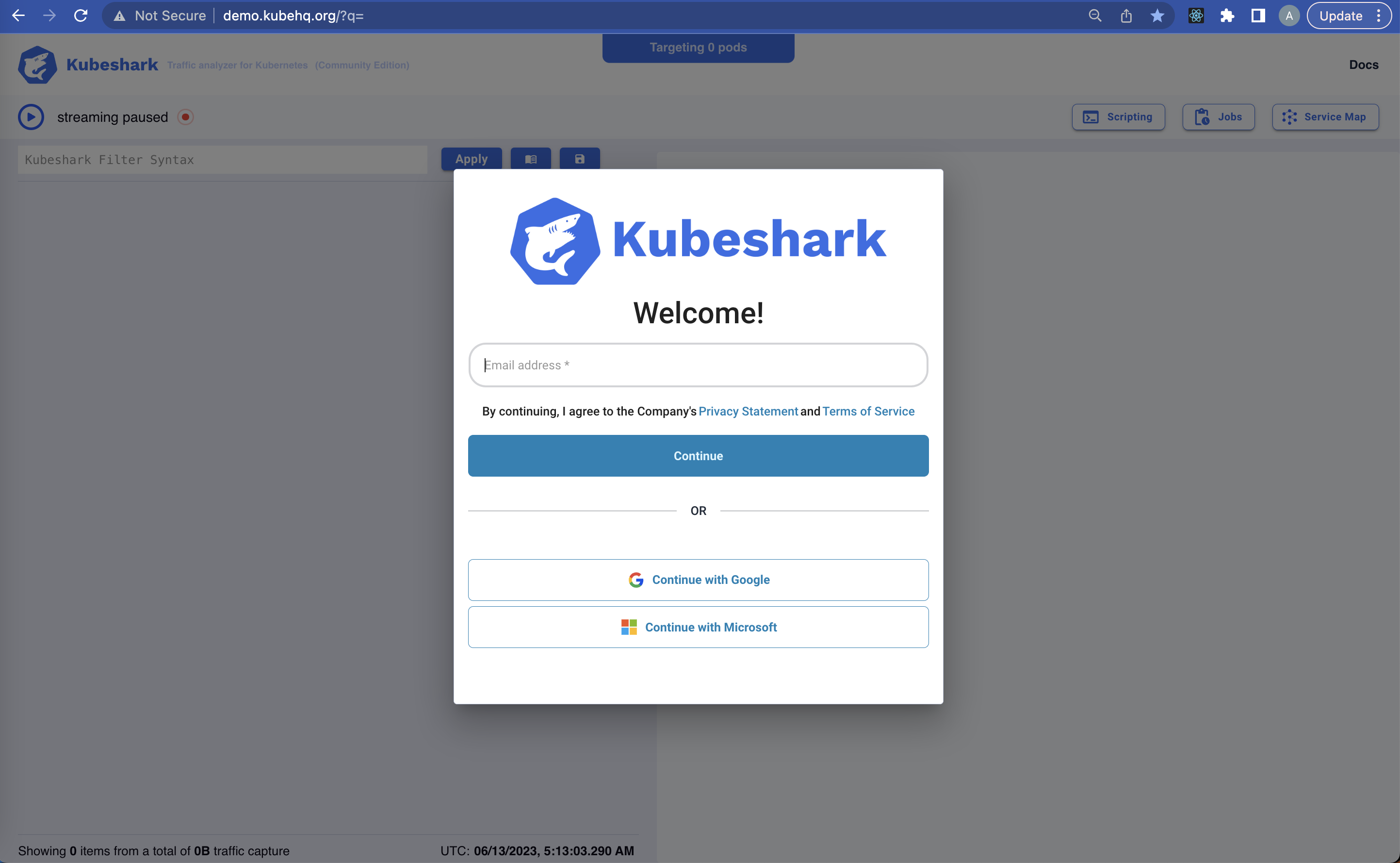Toggle streaming by clicking play button

31,117
